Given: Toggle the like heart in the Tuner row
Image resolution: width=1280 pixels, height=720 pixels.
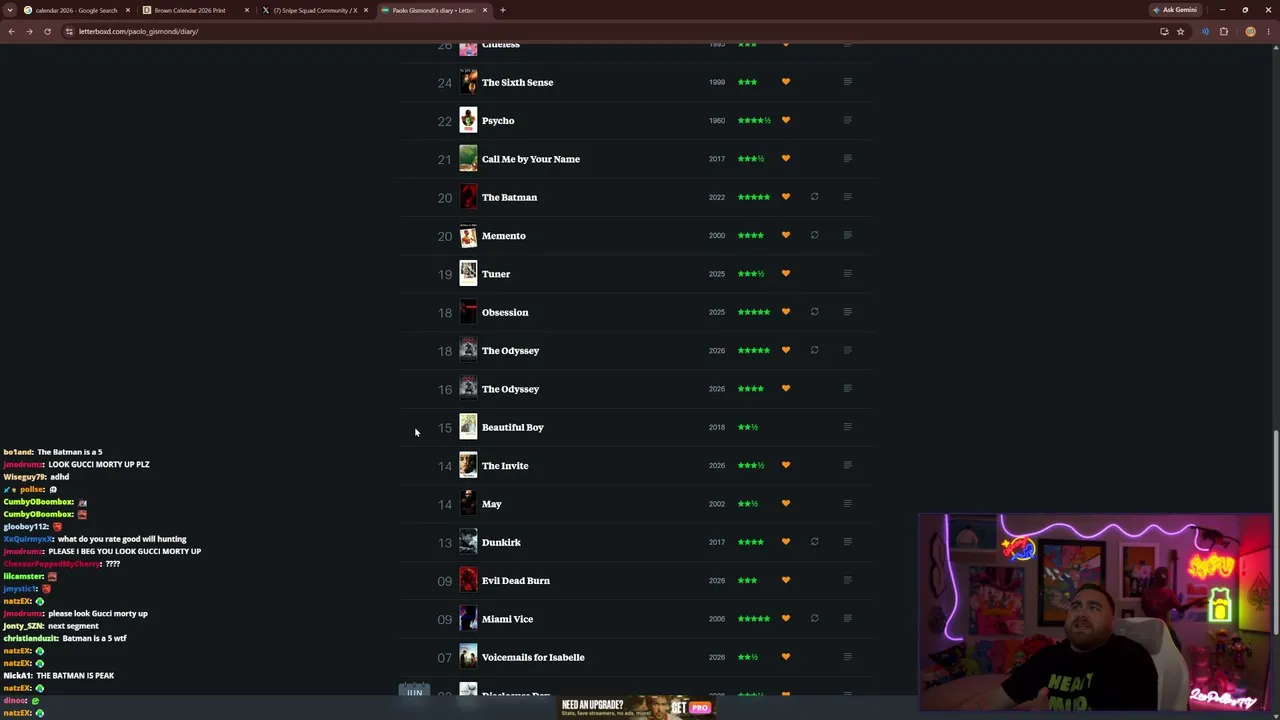Looking at the screenshot, I should point(786,274).
